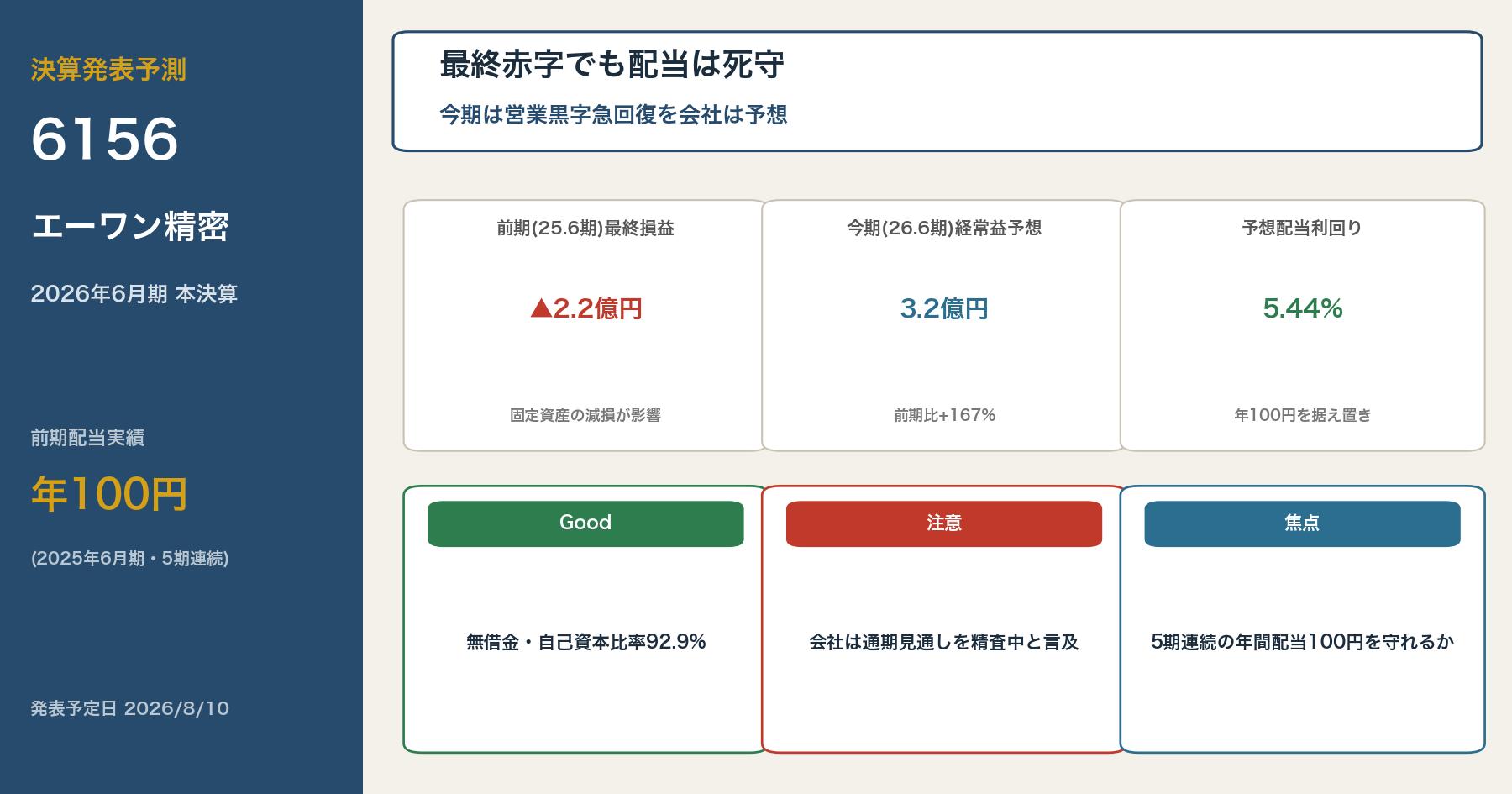
Task: Select the stock code 6156
Action: (105, 139)
